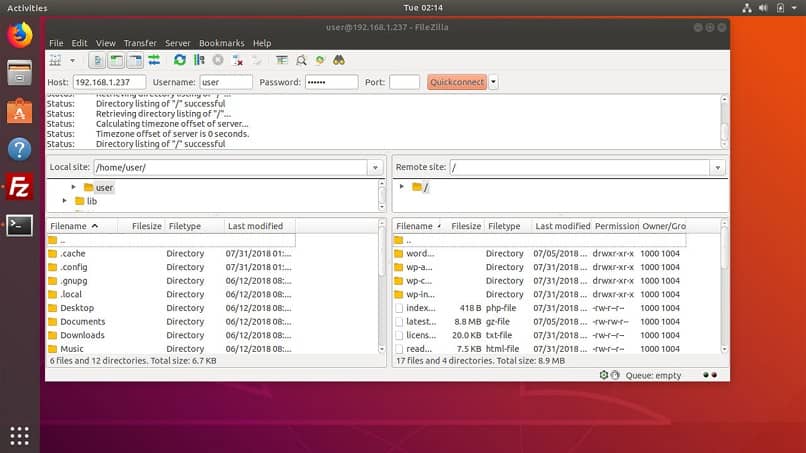Toggle local directory tree display

[x=116, y=61]
